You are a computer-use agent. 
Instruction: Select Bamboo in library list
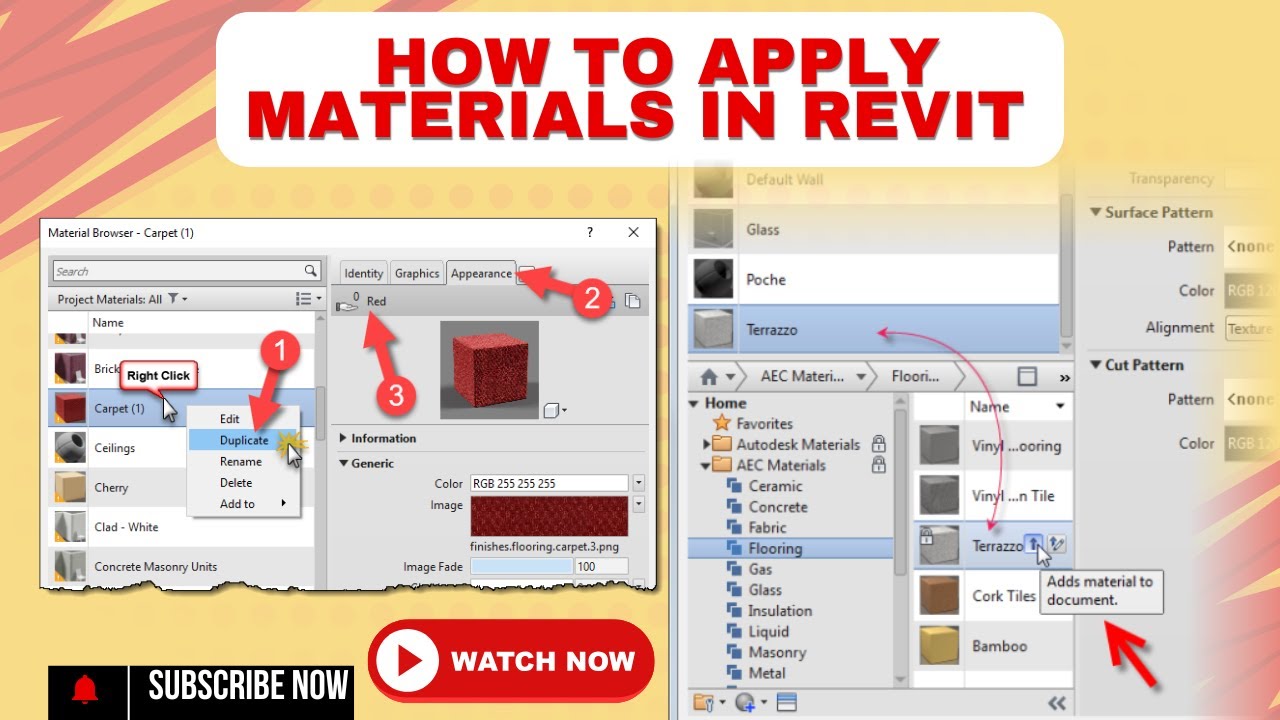tap(994, 646)
